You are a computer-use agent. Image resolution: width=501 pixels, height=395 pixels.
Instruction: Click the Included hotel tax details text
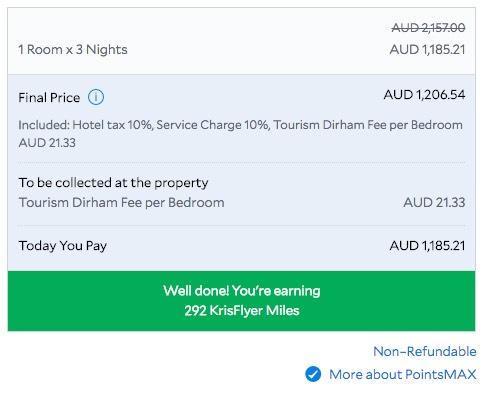[x=240, y=134]
